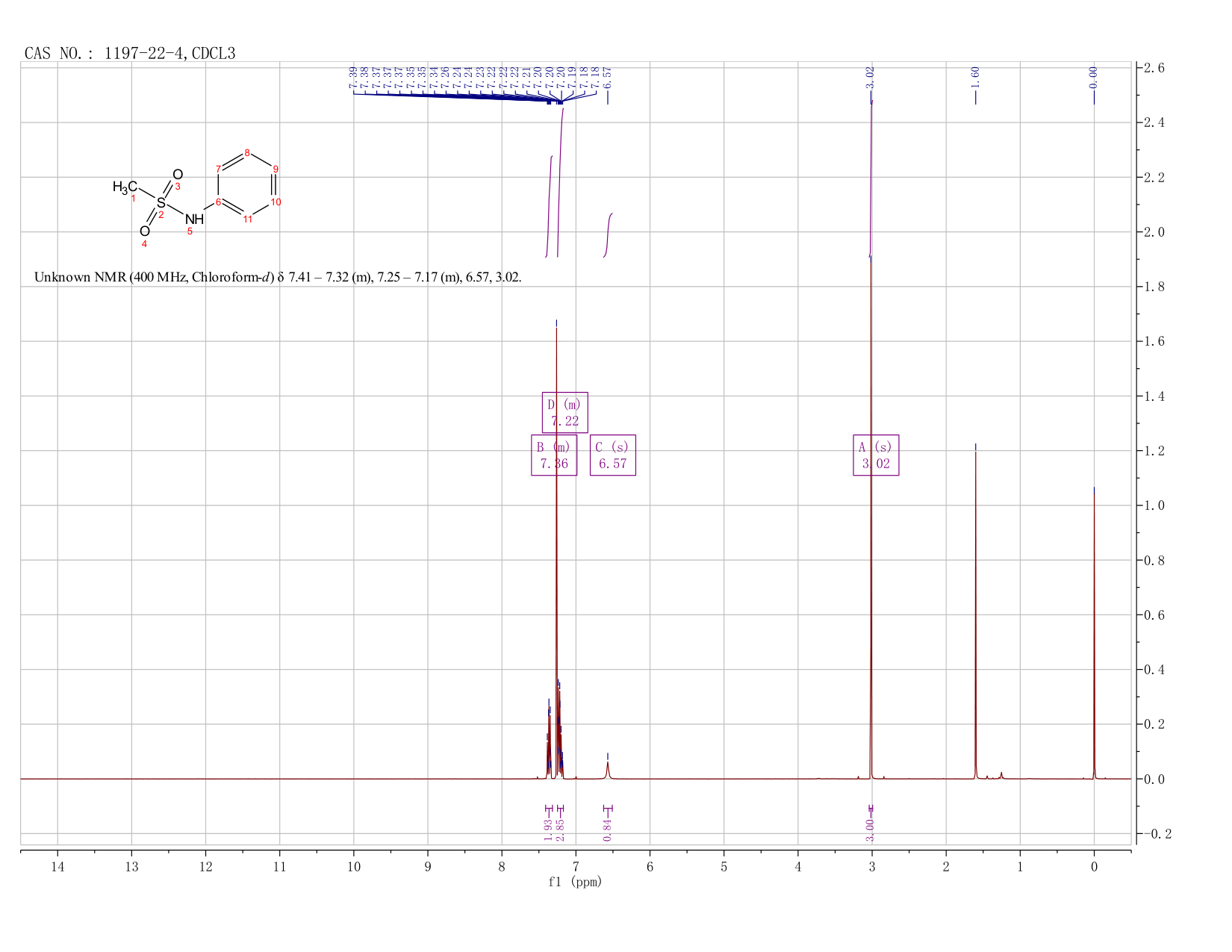This screenshot has height=952, width=1232.
Task: Click the sulfur atom S in structure
Action: (x=161, y=202)
